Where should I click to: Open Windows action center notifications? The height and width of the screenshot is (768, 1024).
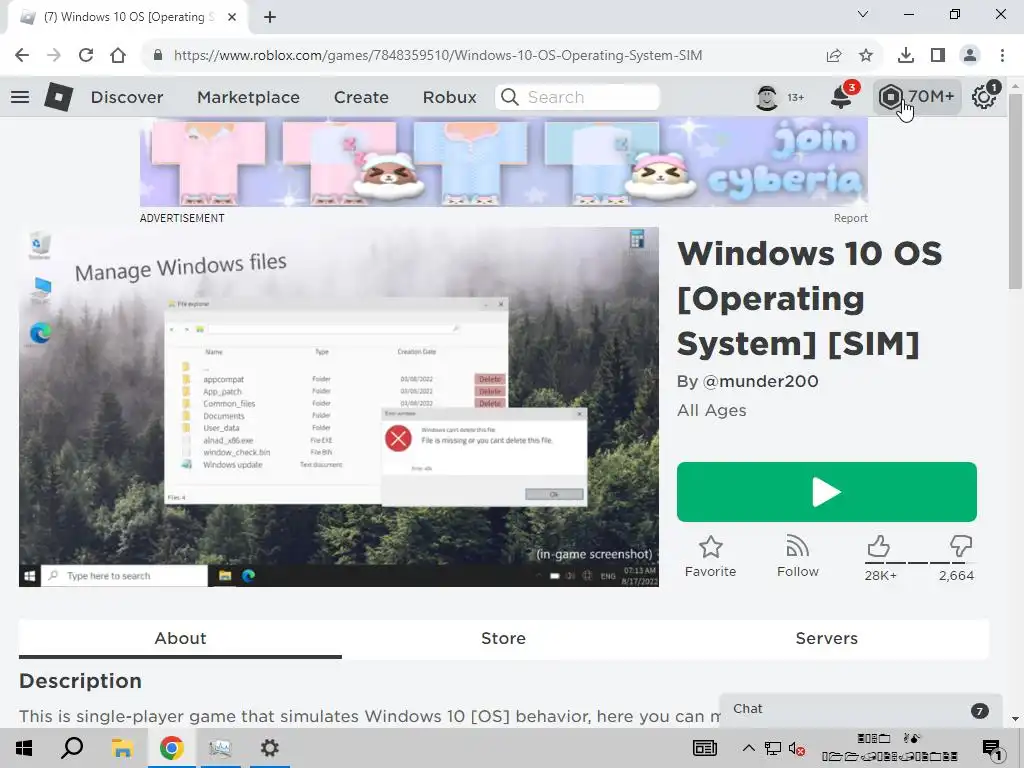992,750
